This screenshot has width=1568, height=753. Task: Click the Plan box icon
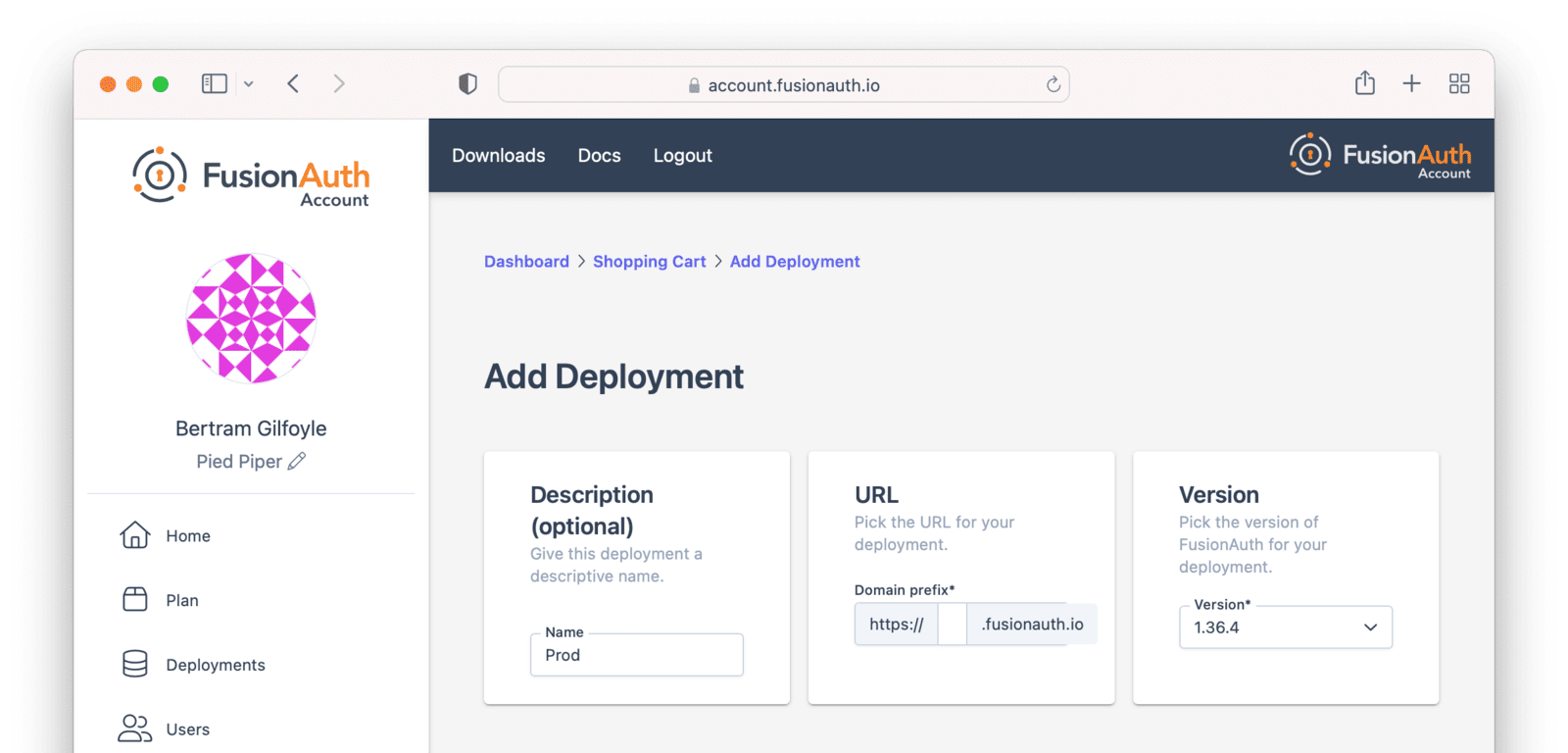tap(135, 600)
